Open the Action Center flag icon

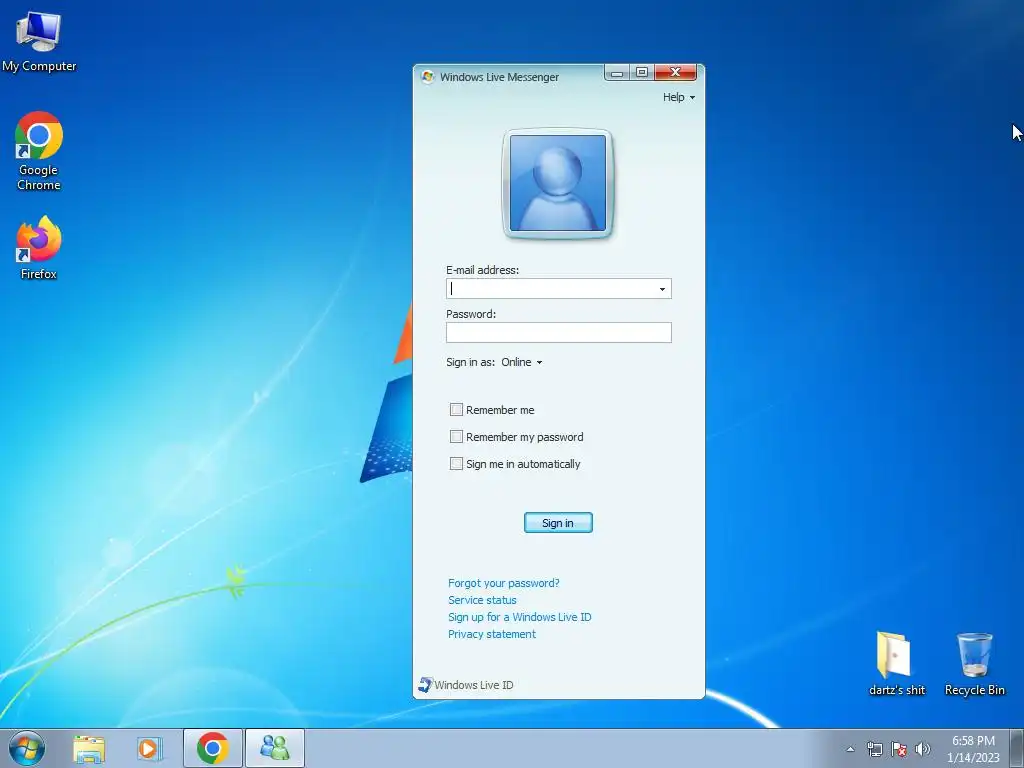pos(899,750)
